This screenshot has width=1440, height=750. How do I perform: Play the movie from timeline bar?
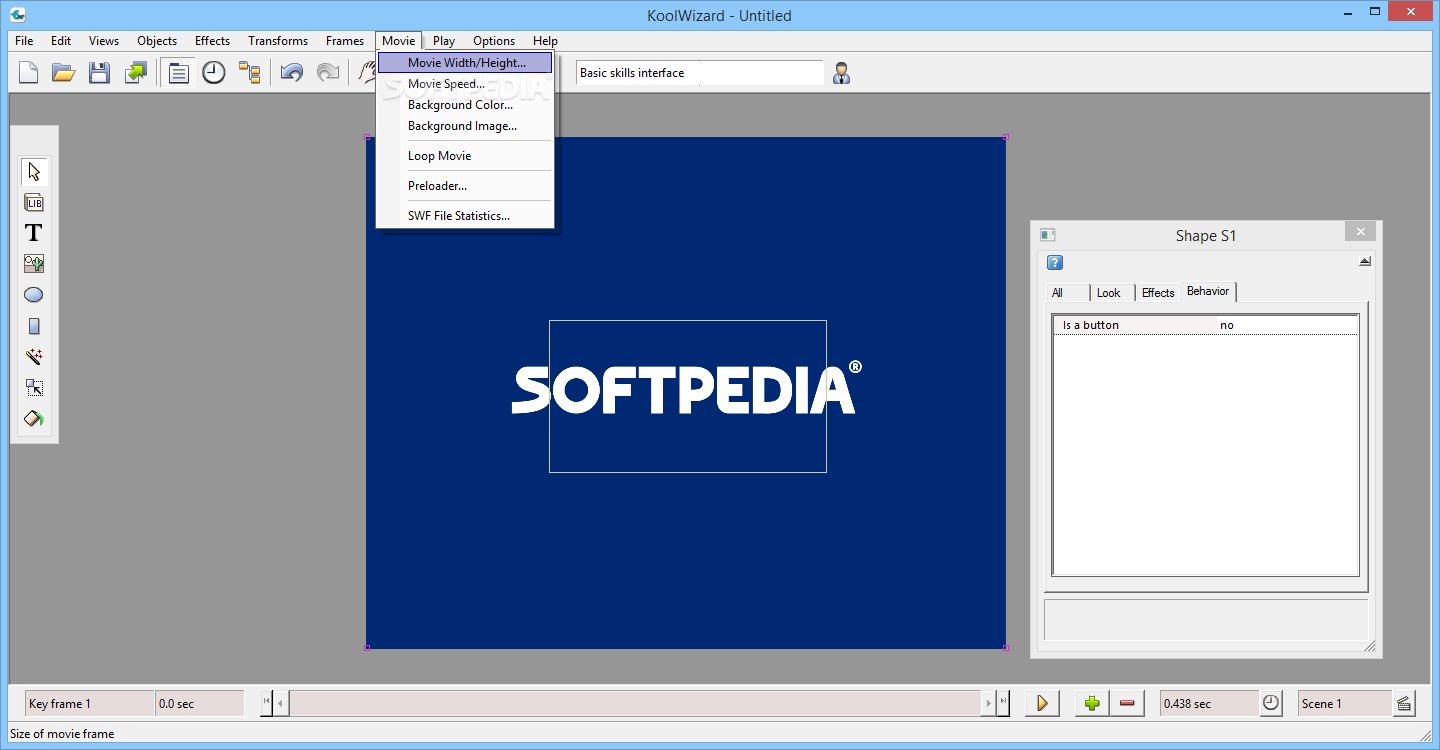(1042, 703)
